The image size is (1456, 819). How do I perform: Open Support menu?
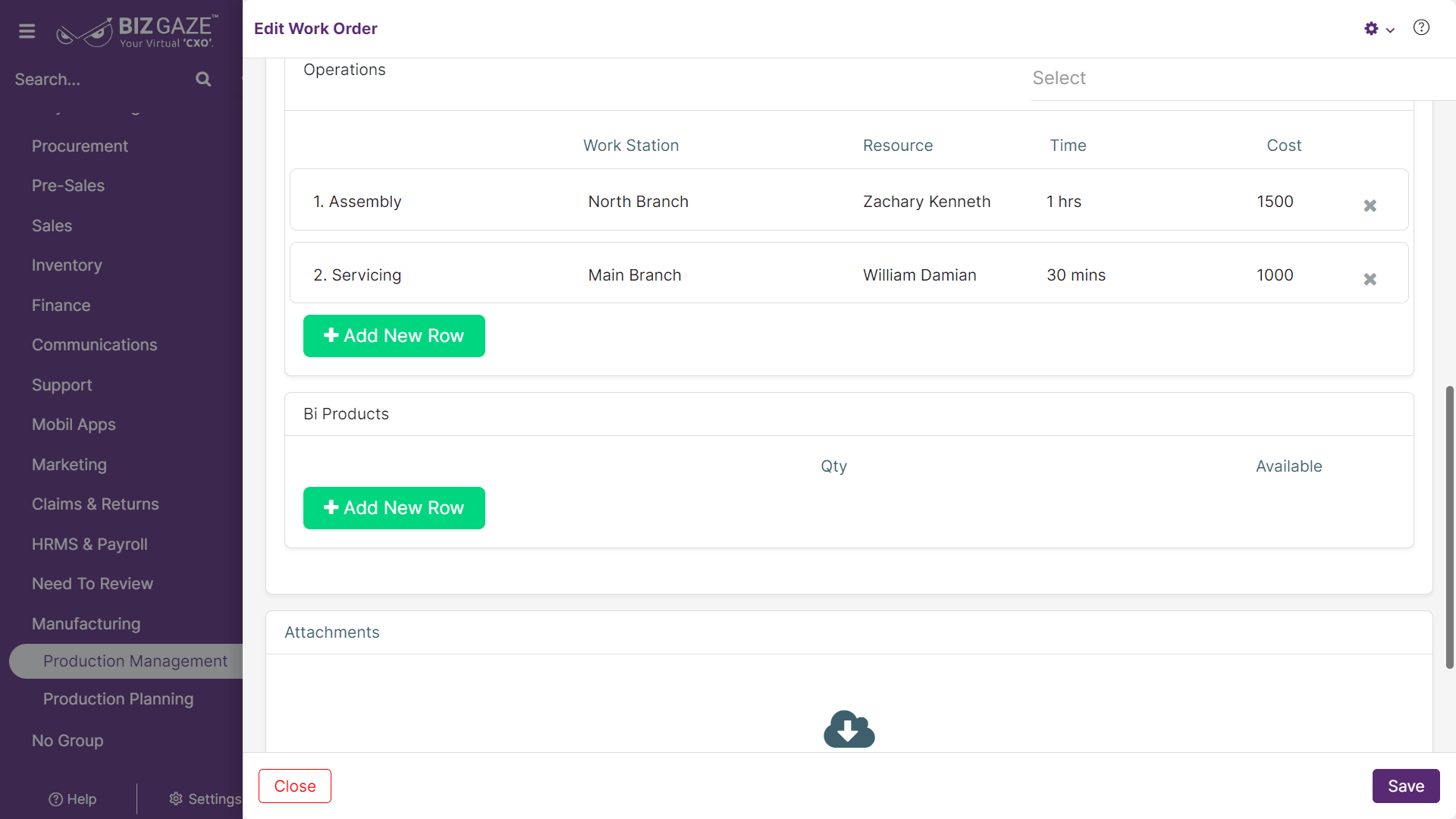pyautogui.click(x=62, y=385)
